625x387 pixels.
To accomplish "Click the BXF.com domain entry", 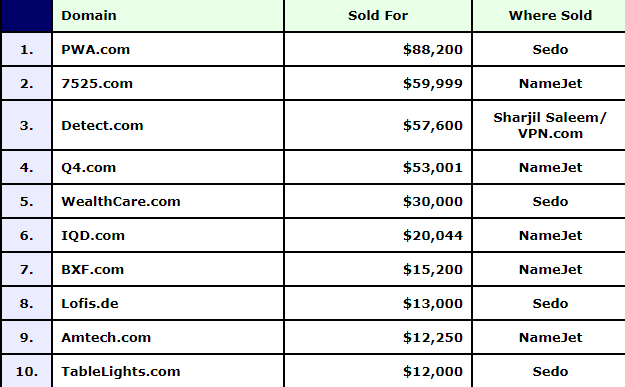I will pos(92,269).
